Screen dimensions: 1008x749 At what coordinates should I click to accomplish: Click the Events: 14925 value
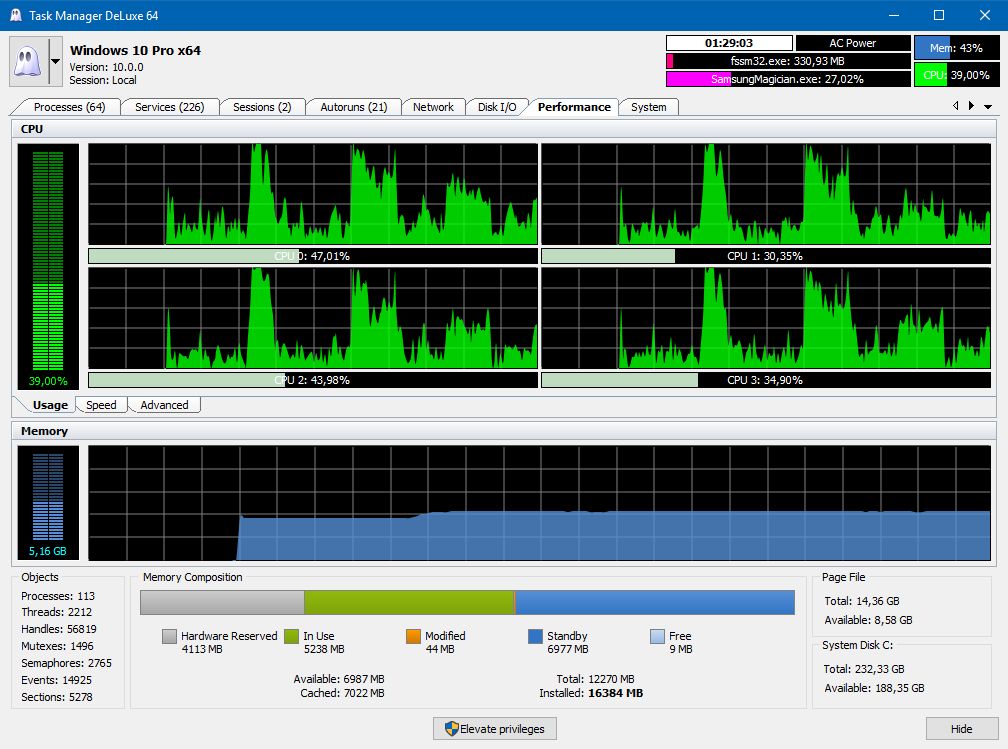[x=57, y=680]
